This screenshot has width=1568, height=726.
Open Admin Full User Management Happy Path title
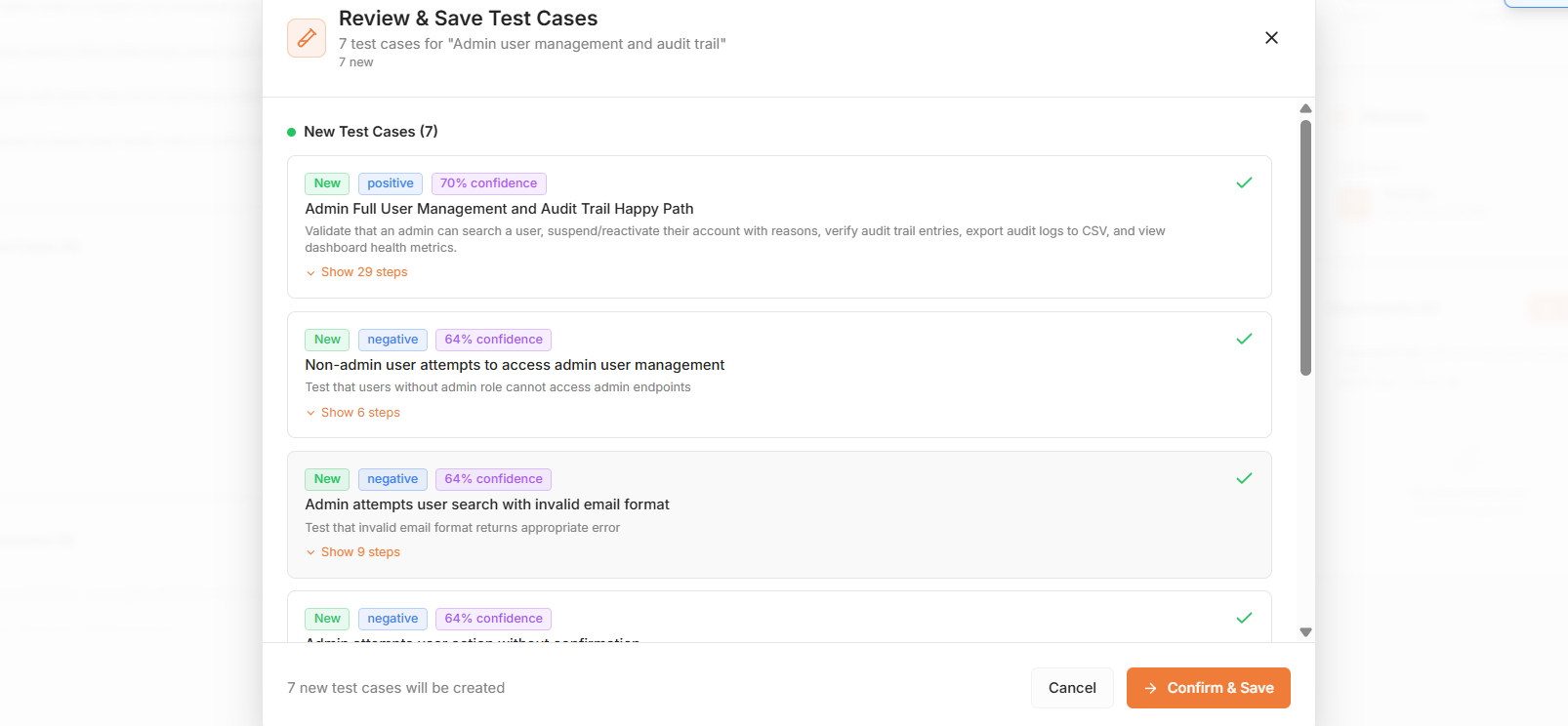499,209
